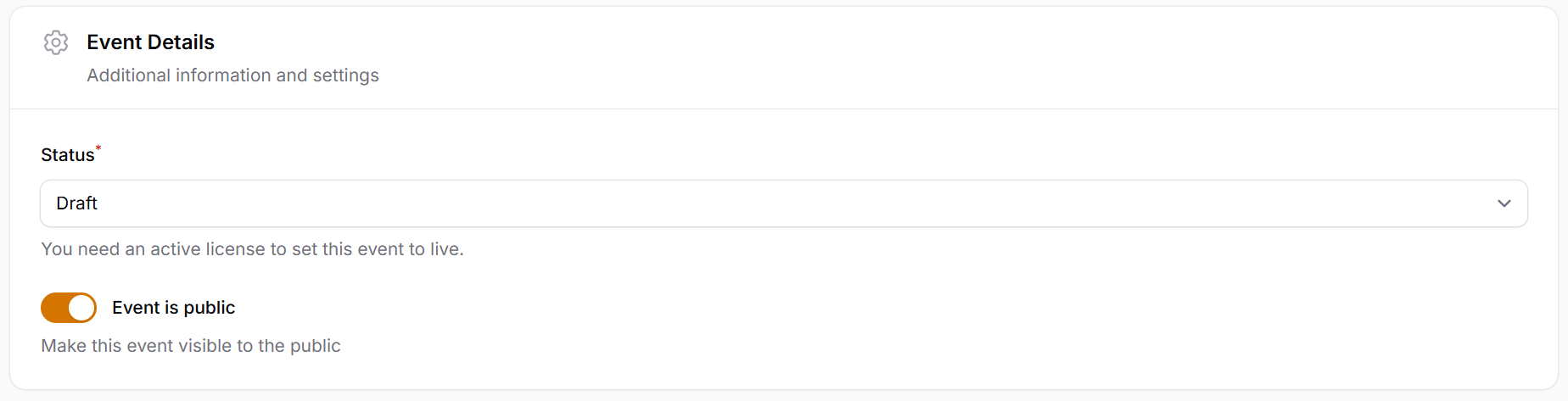Click the word "public" in toggle label

[210, 308]
